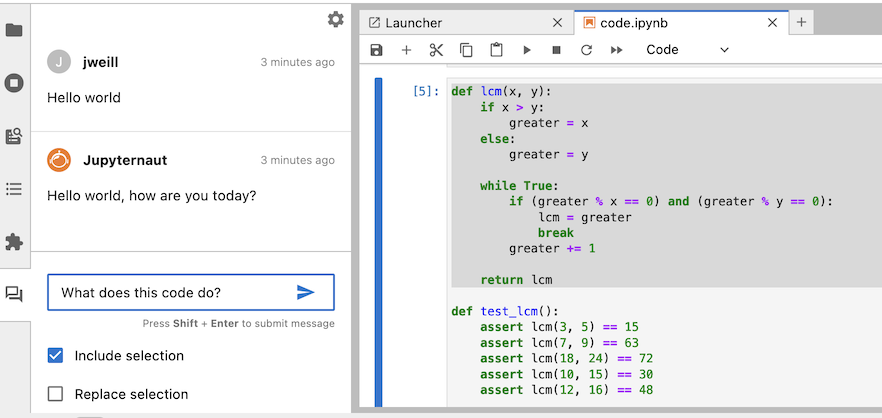The width and height of the screenshot is (882, 418).
Task: Copy the selected cell
Action: (466, 50)
